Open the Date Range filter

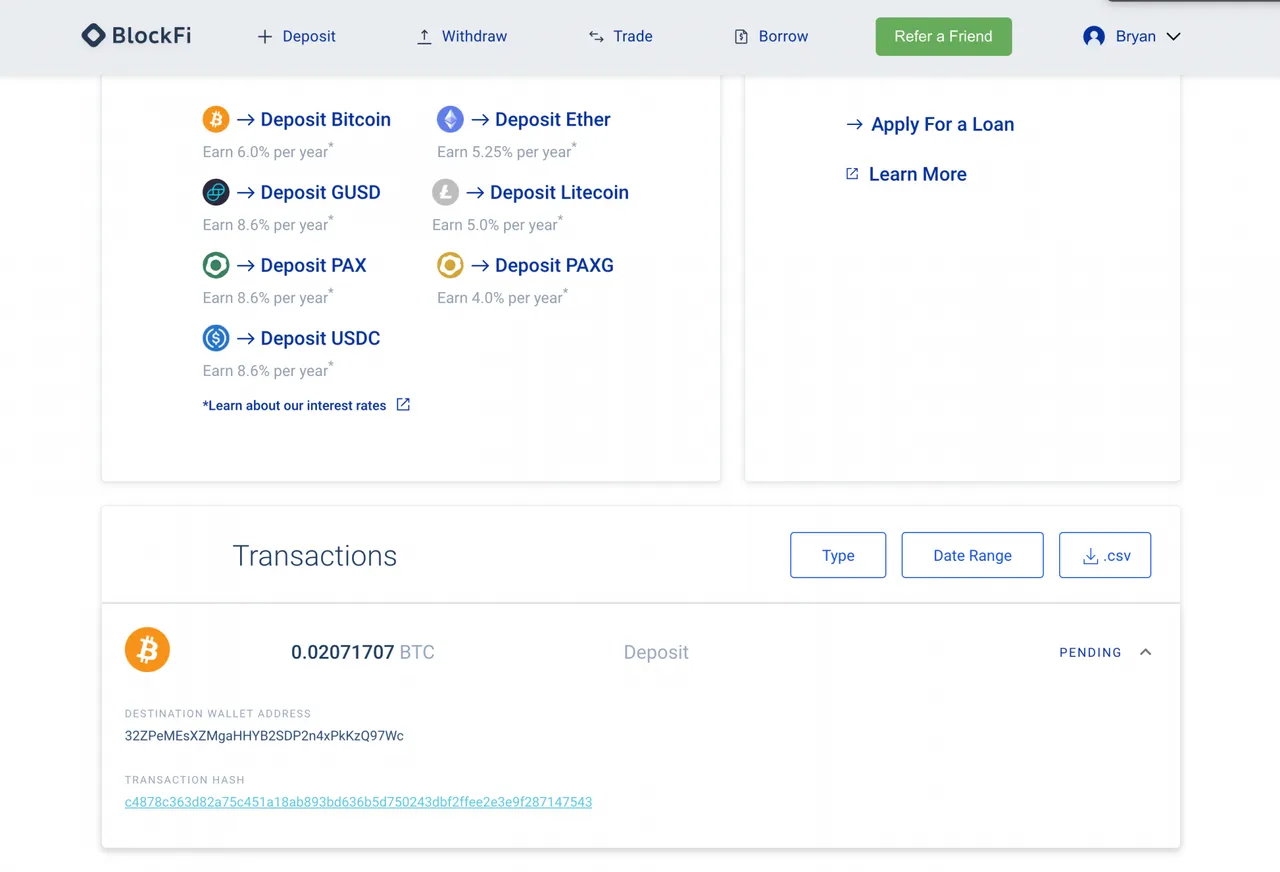coord(972,555)
